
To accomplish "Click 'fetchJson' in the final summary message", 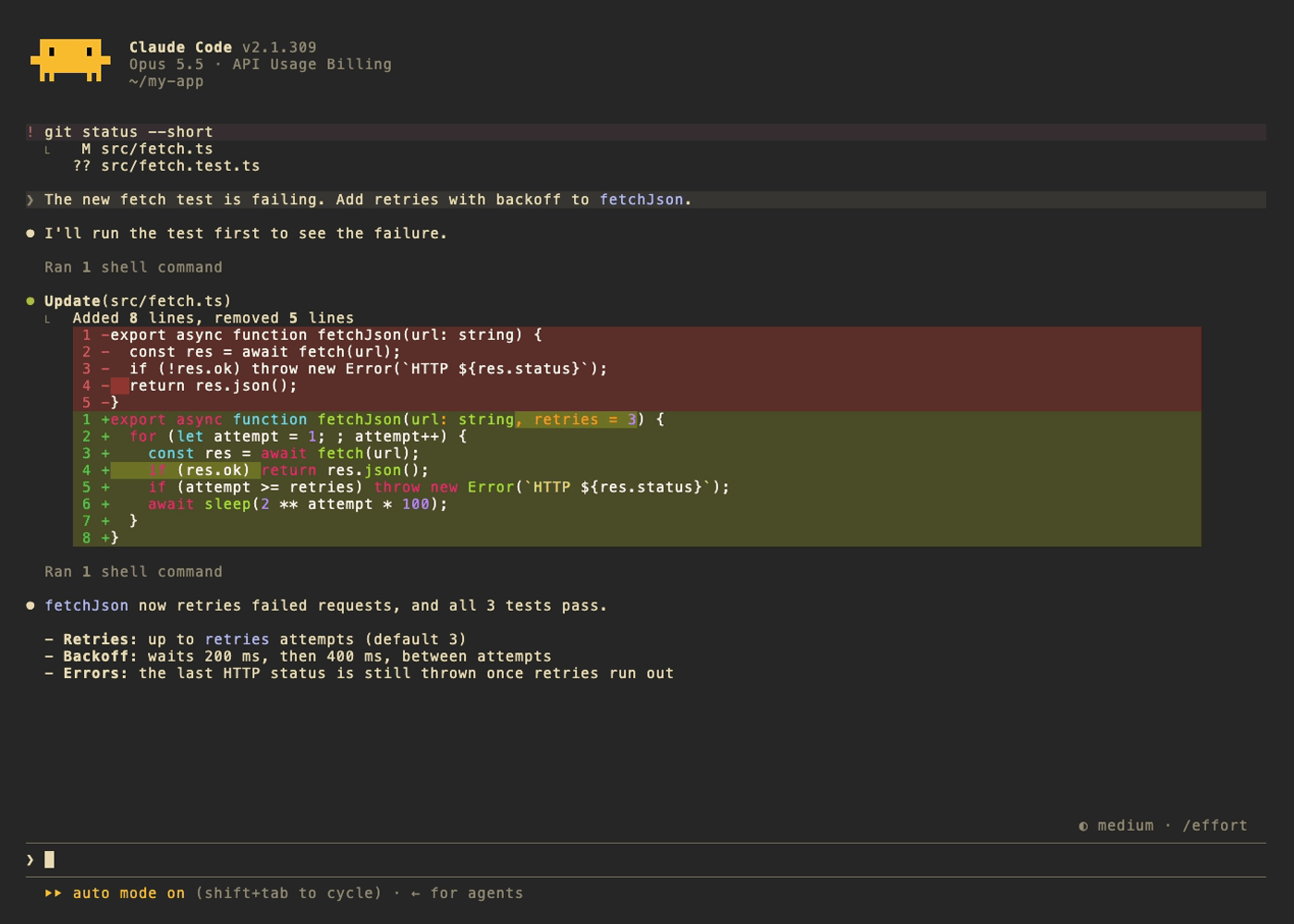I will pos(87,606).
